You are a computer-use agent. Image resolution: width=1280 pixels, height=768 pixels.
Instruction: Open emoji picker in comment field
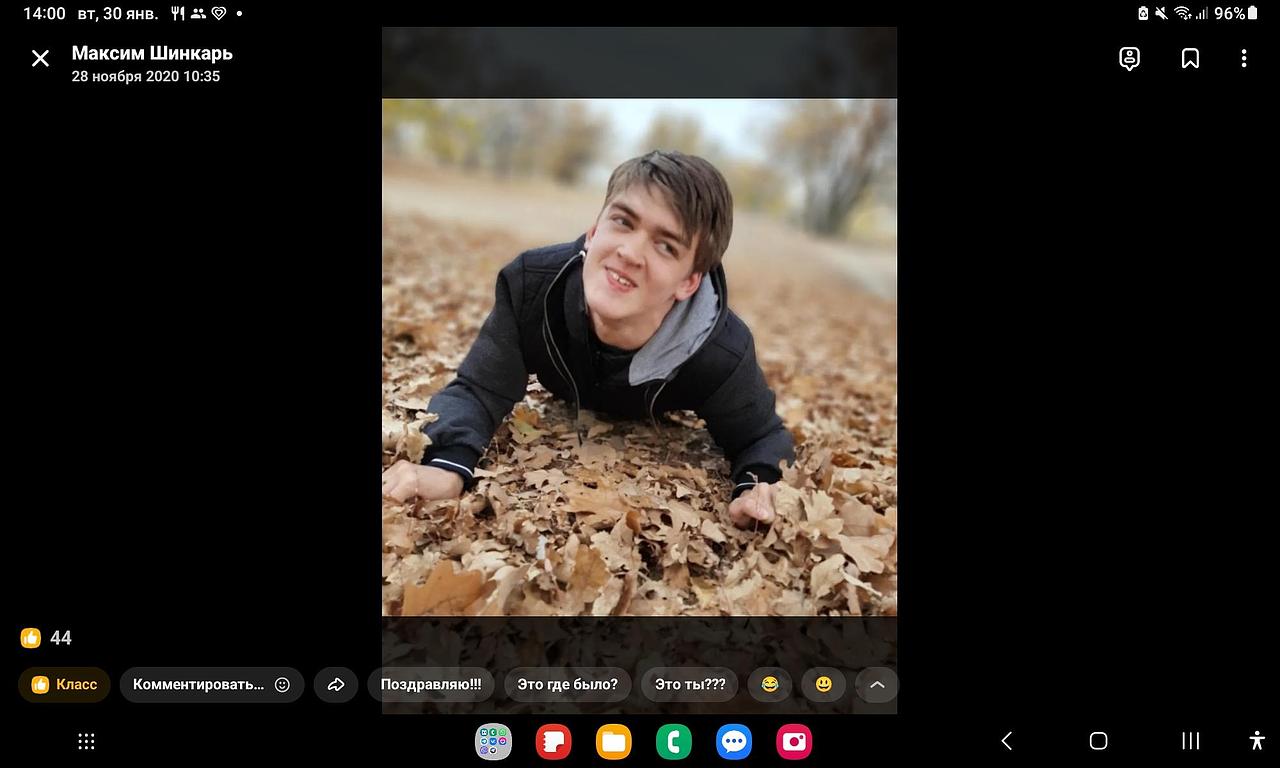282,685
